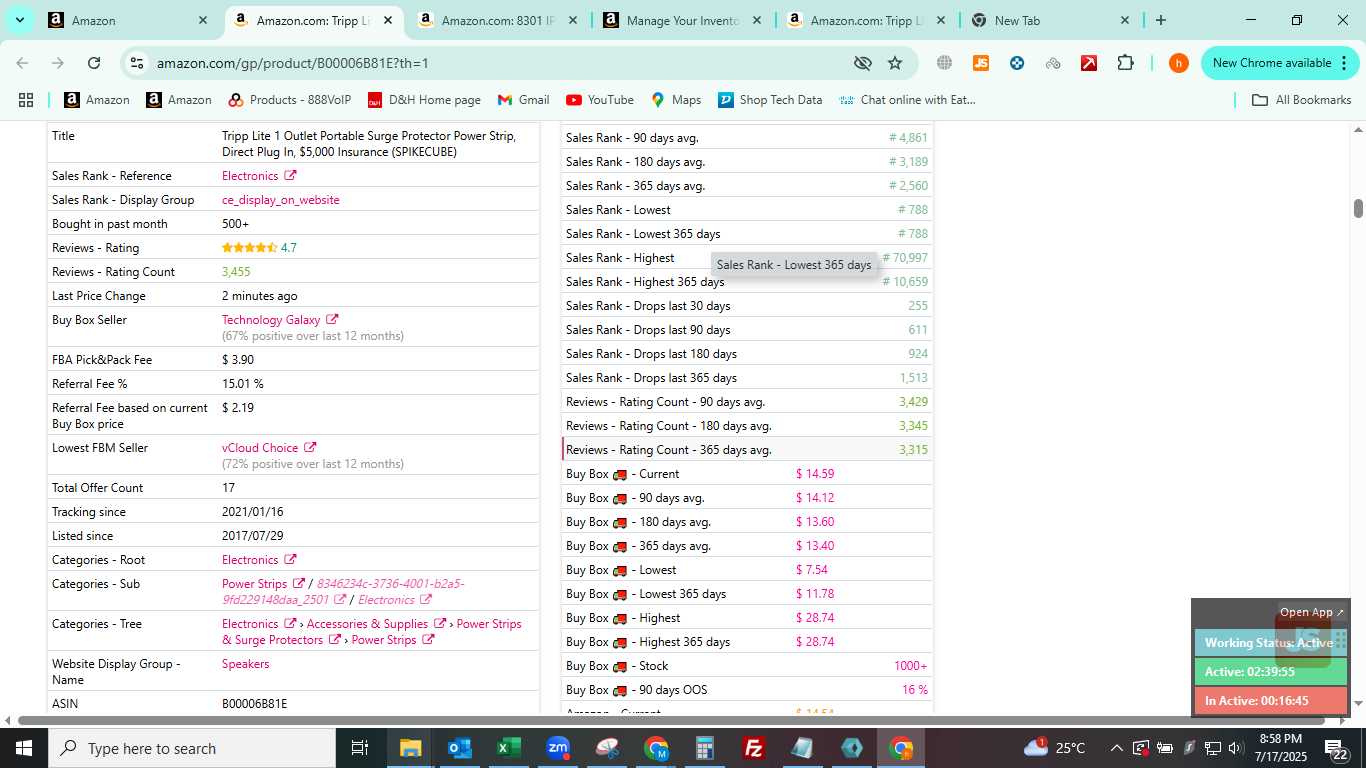Close the New Tab tab
This screenshot has width=1366, height=768.
[1125, 20]
